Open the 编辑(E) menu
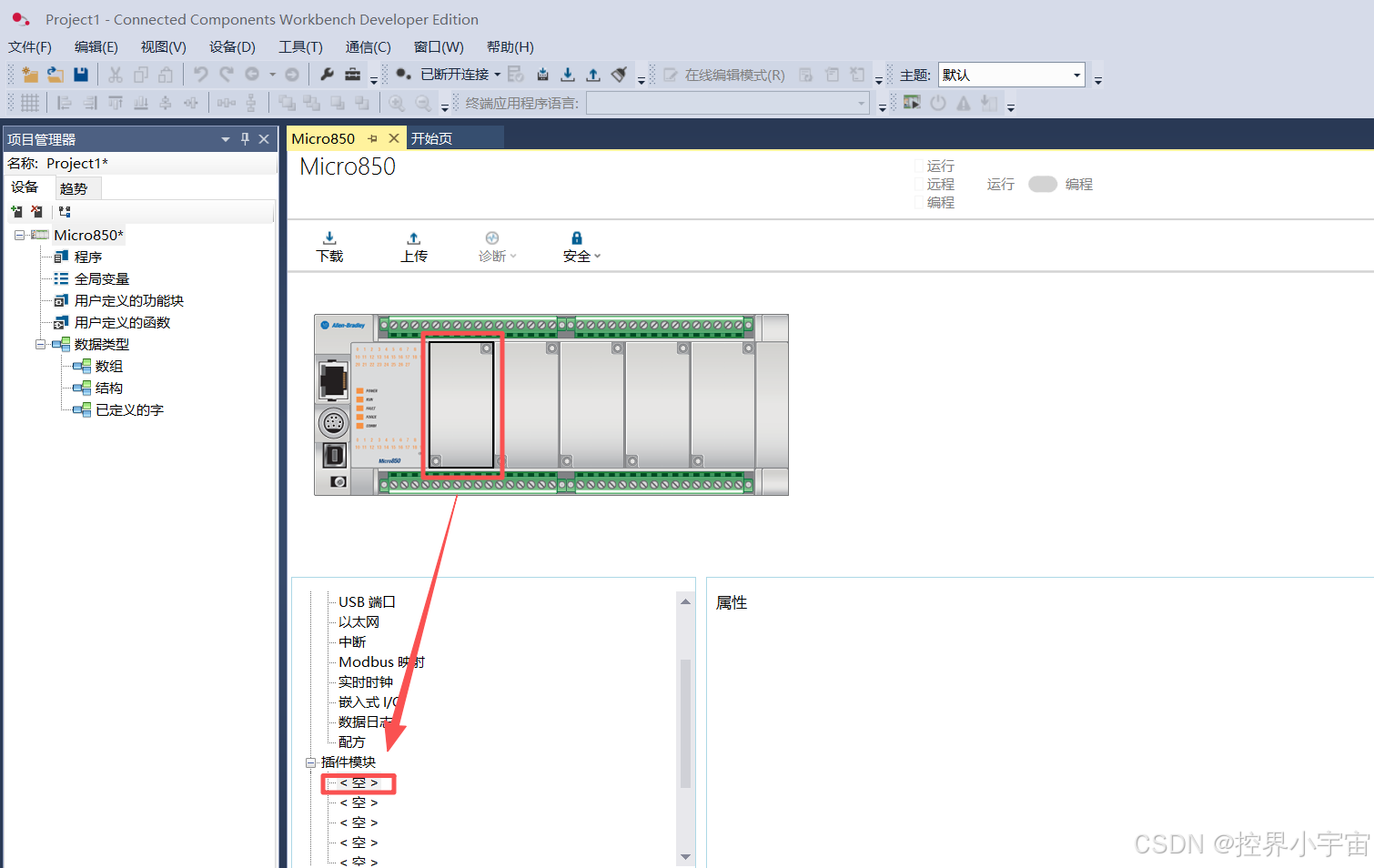1374x868 pixels. [x=96, y=46]
